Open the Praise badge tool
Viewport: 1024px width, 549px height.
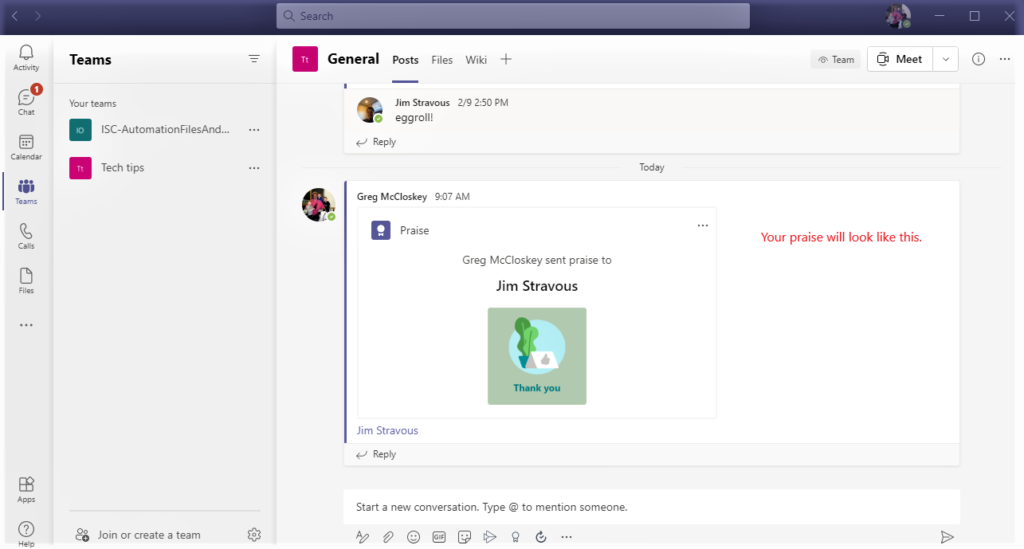pos(515,537)
